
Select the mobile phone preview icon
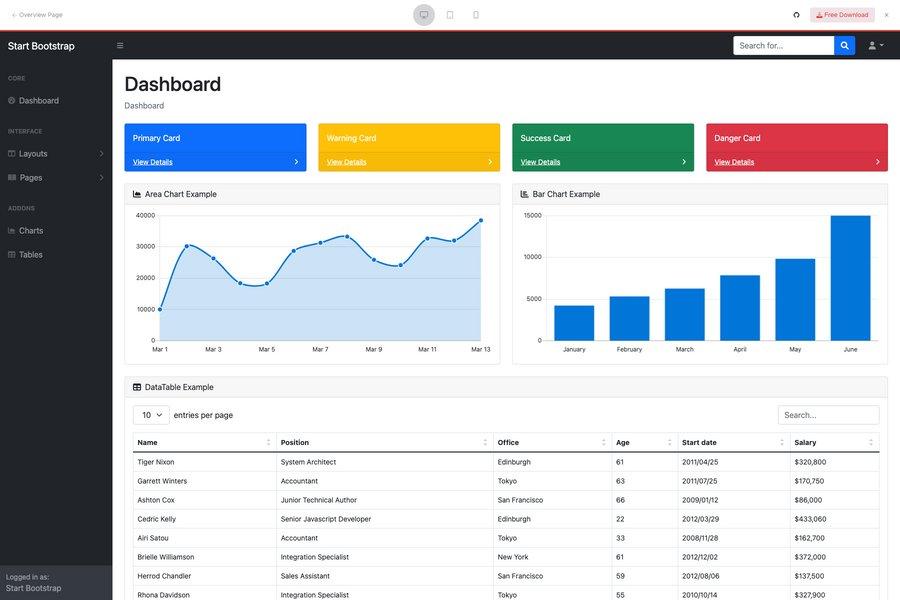pos(473,12)
